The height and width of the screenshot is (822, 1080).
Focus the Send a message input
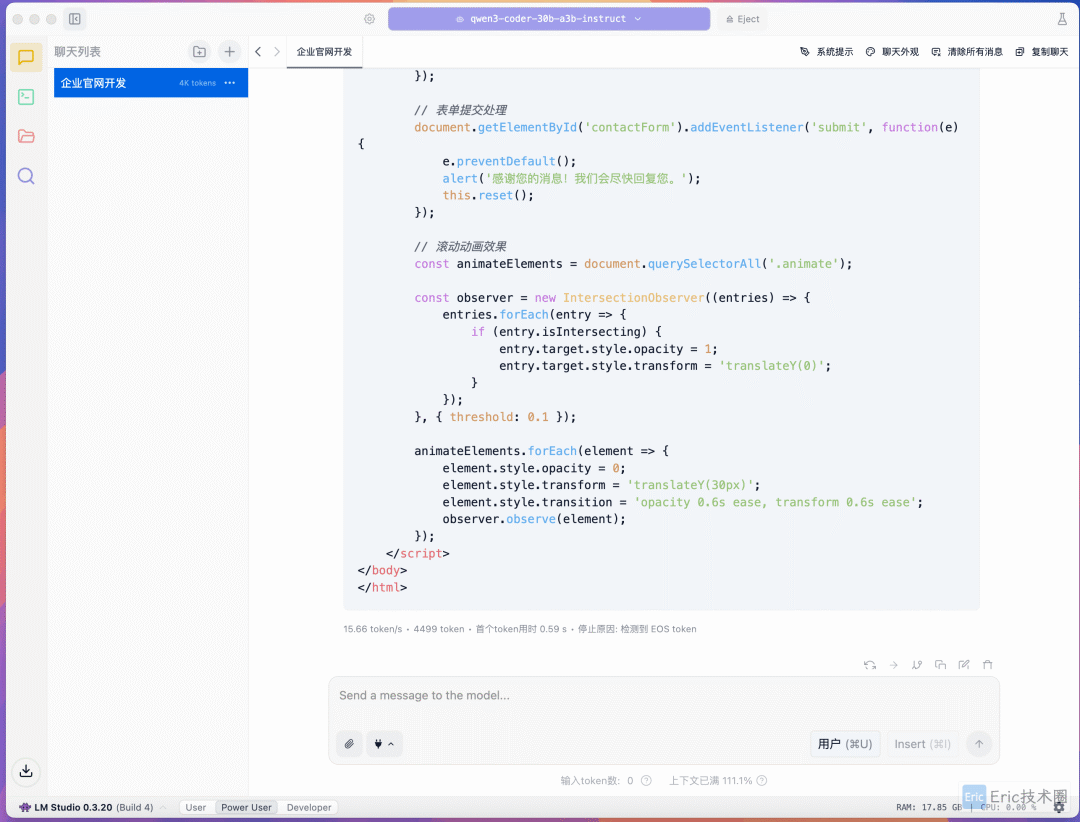[x=663, y=696]
